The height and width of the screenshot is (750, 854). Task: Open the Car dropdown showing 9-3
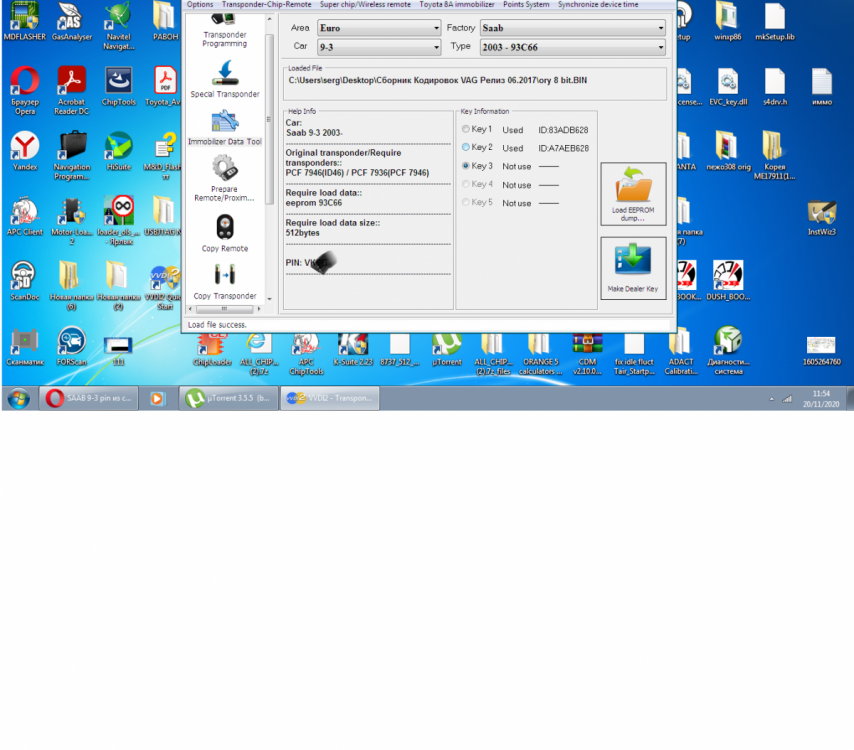pyautogui.click(x=379, y=47)
